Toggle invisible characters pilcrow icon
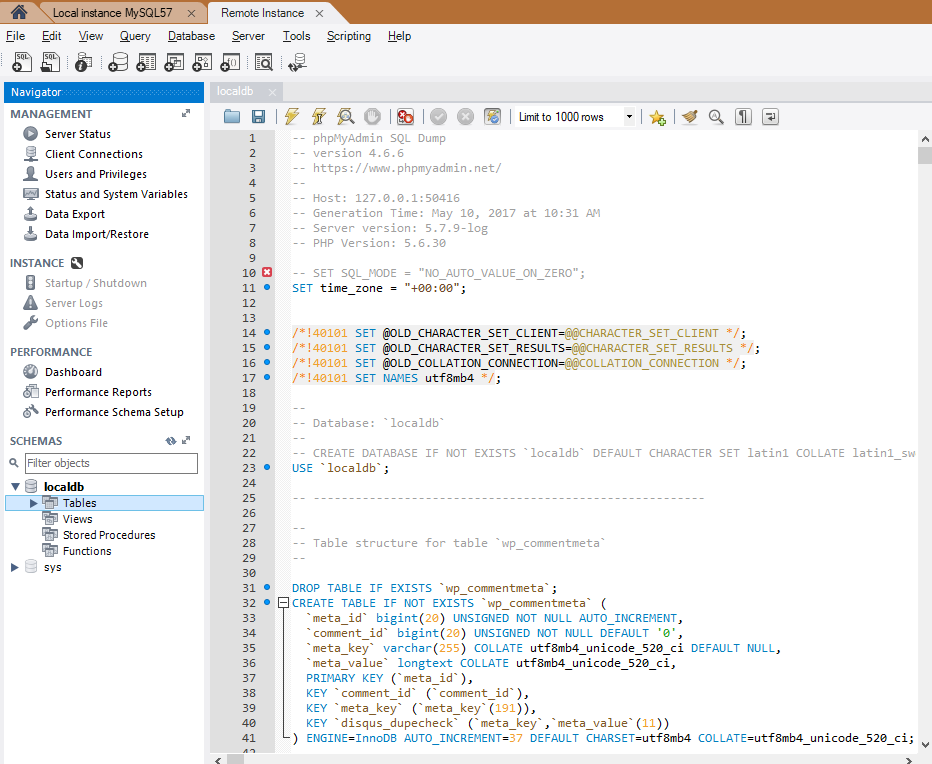Image resolution: width=932 pixels, height=764 pixels. pyautogui.click(x=743, y=117)
